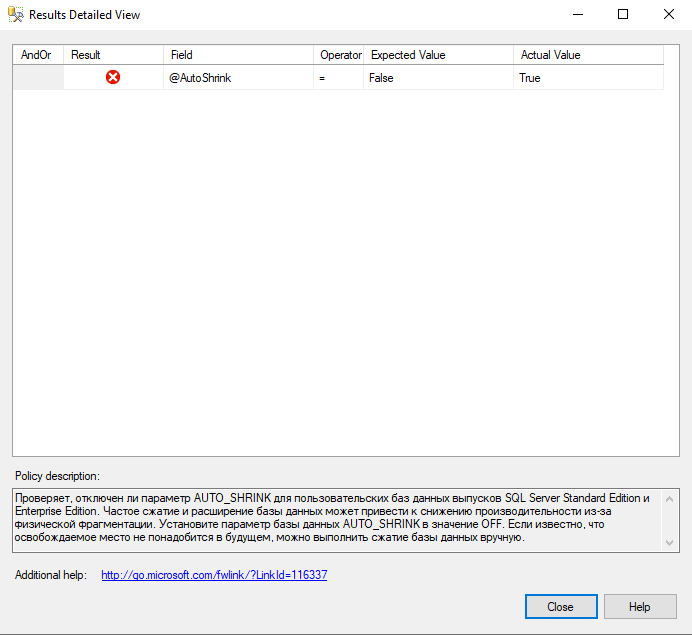Select the @AutoShrink field cell

point(238,78)
